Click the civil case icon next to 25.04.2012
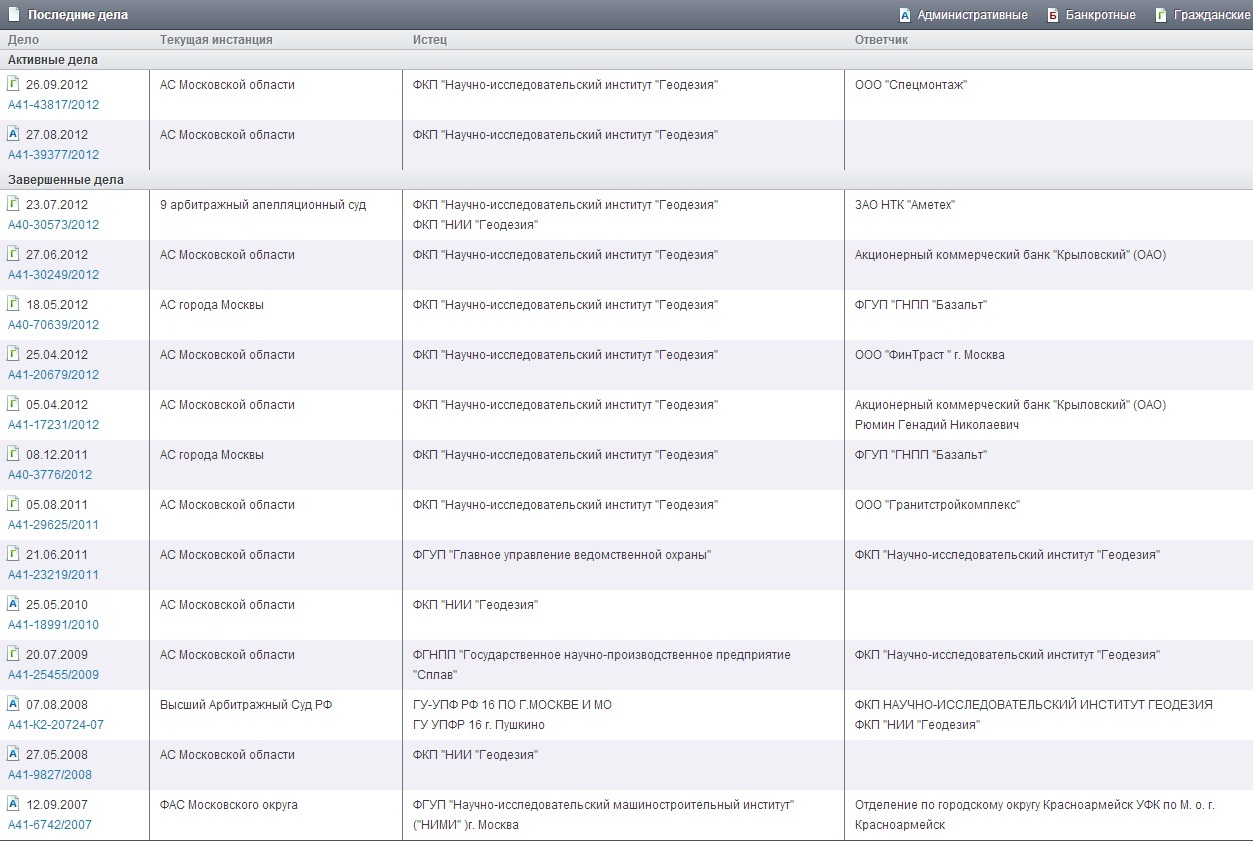1253x841 pixels. click(x=13, y=354)
